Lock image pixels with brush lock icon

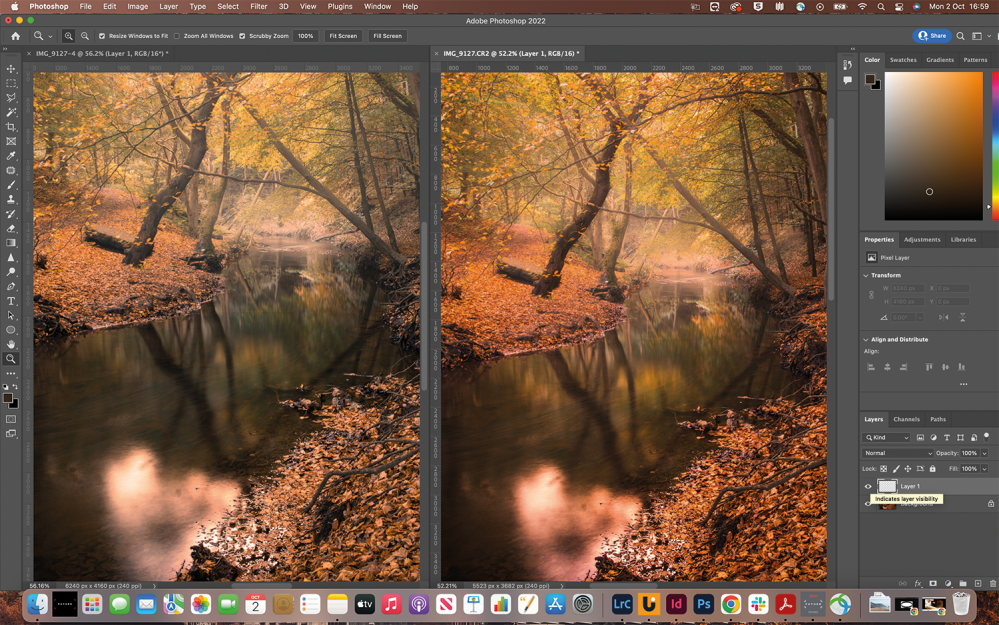pos(896,469)
